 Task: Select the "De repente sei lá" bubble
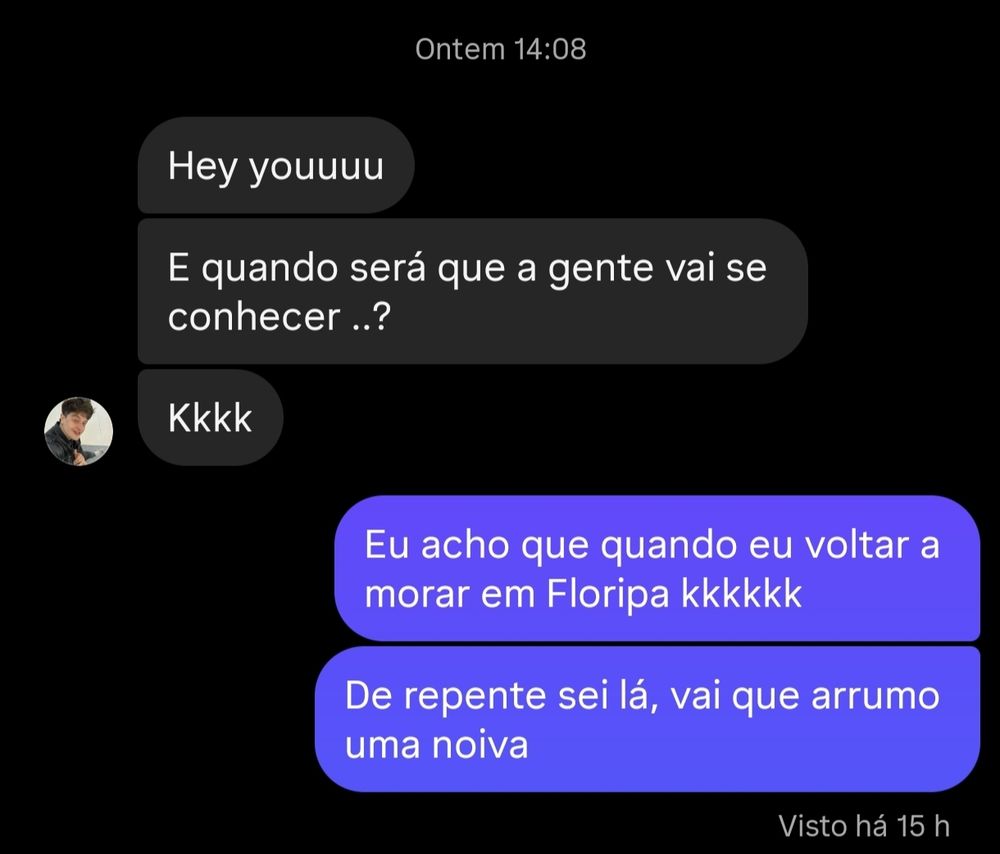pos(647,719)
